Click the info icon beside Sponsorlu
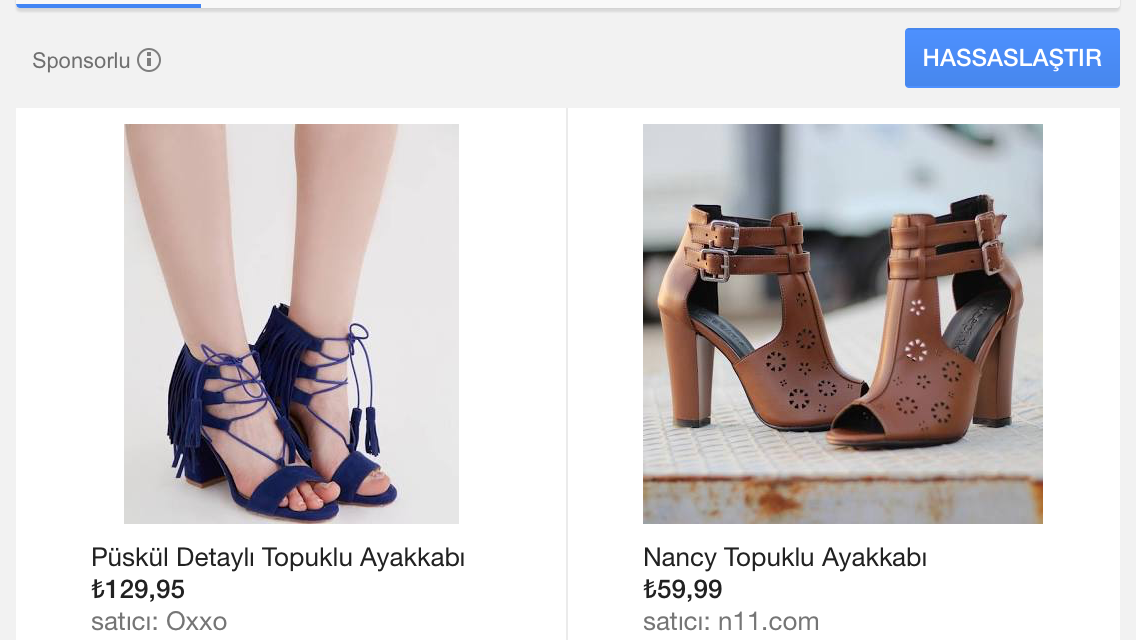The height and width of the screenshot is (640, 1136). (149, 60)
